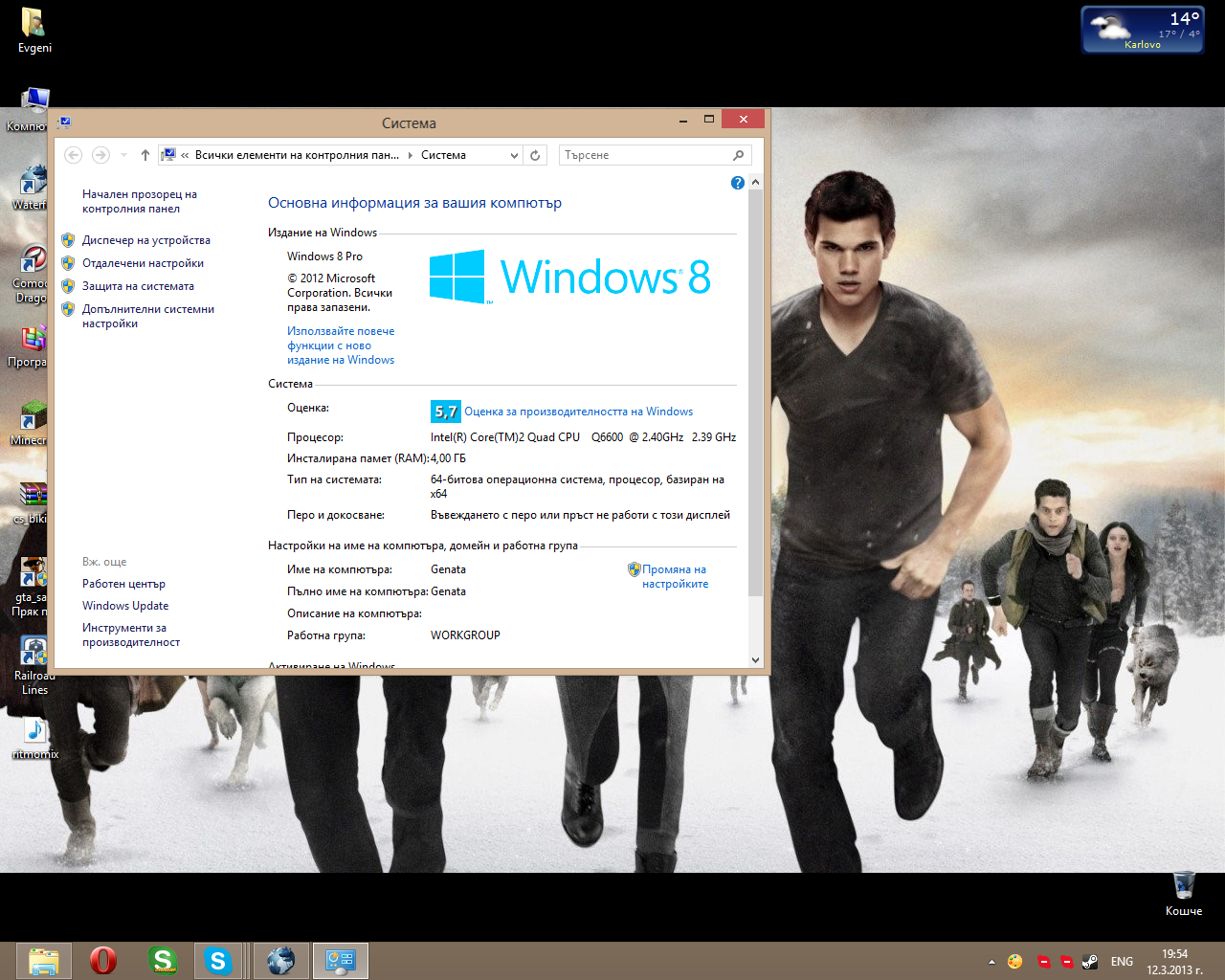Open Отдалечени настройки

point(143,263)
